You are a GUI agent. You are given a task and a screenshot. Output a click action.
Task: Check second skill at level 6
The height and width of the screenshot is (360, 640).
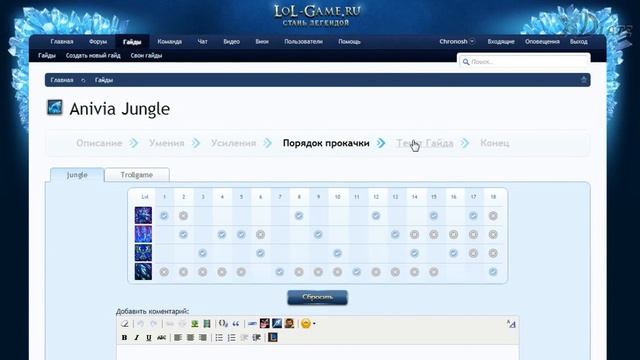pyautogui.click(x=260, y=234)
